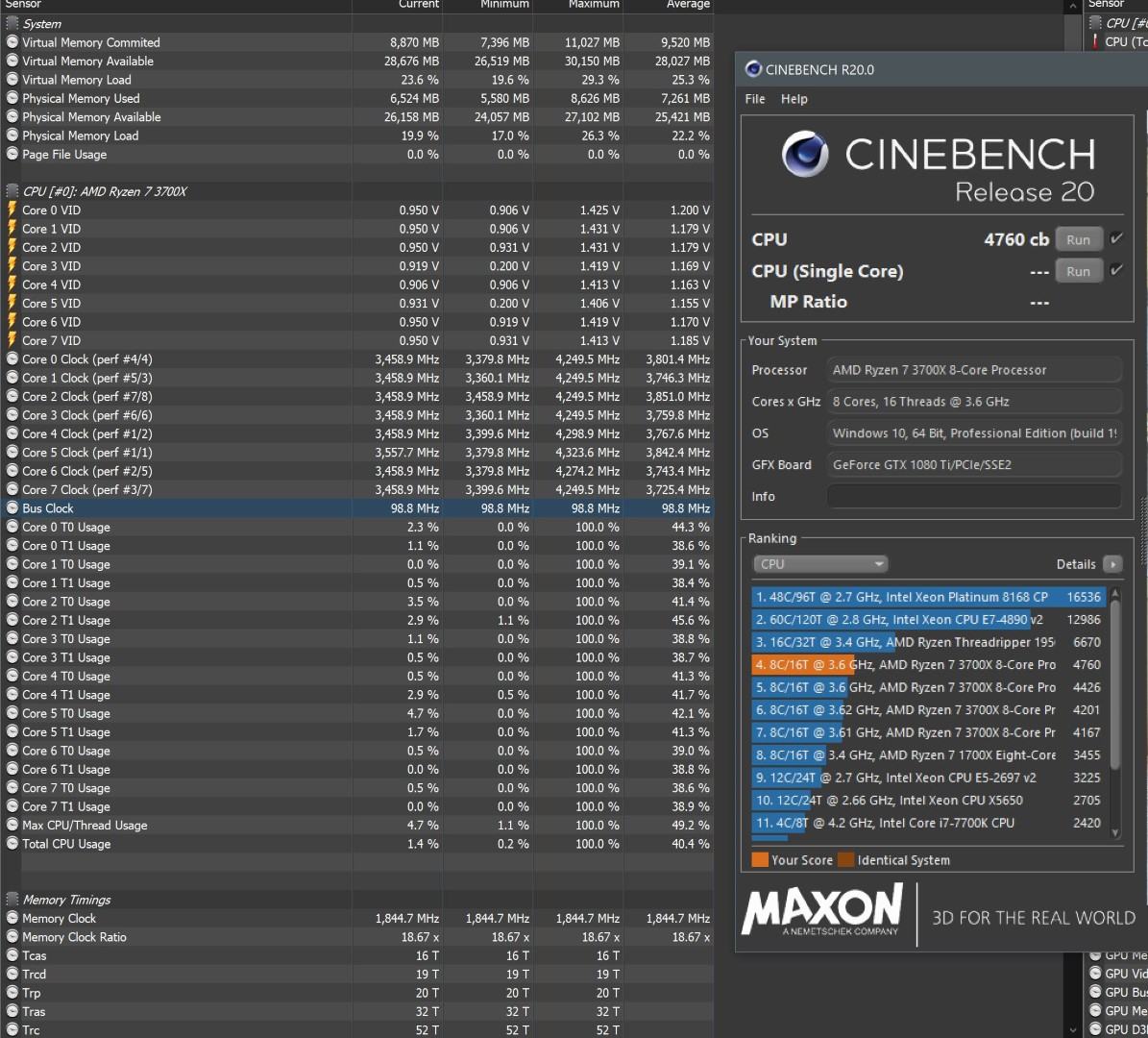Click the Trcd timing sensor icon
The width and height of the screenshot is (1148, 1038).
(x=12, y=975)
